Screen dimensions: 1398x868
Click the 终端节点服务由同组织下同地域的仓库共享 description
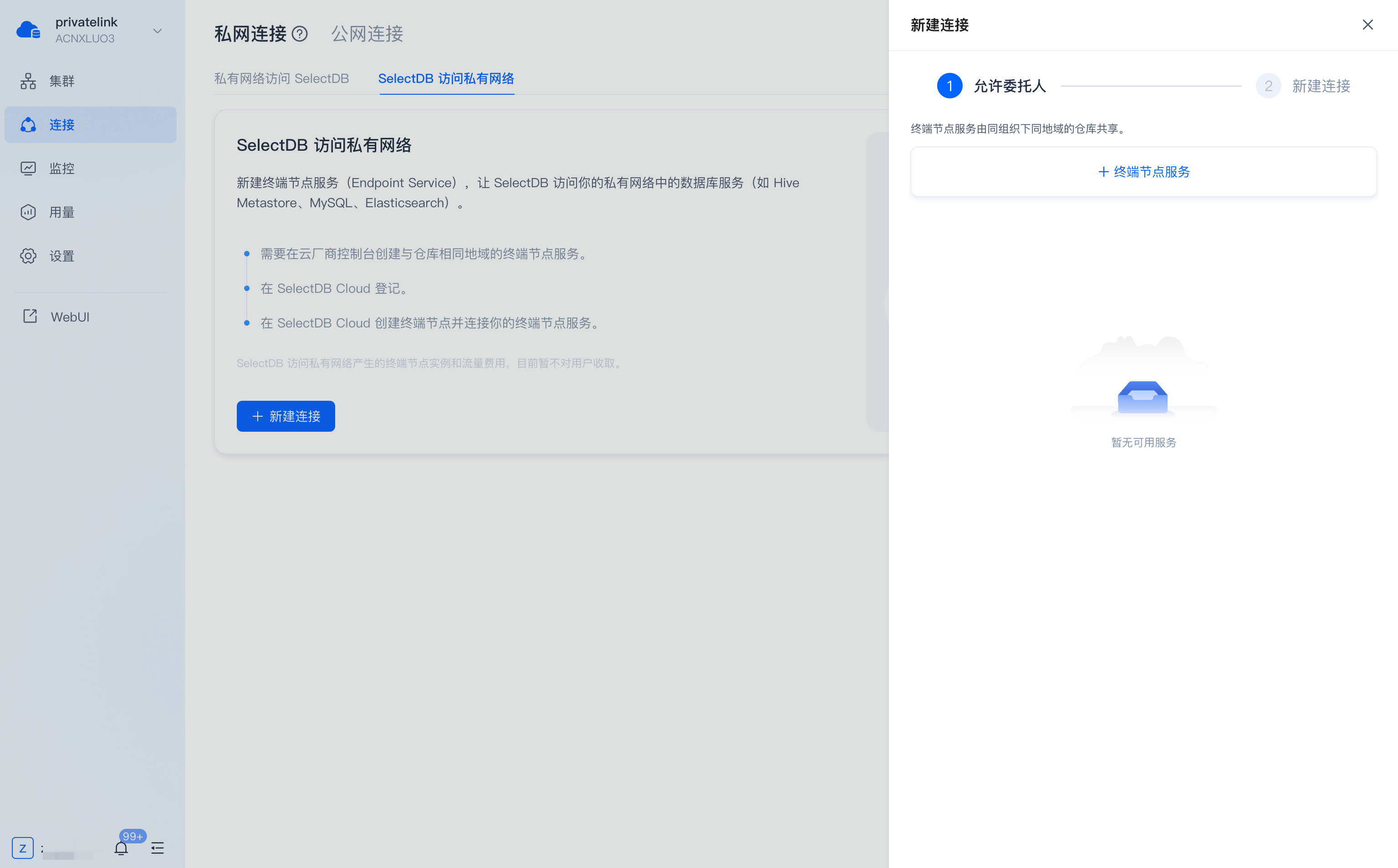pos(1020,128)
